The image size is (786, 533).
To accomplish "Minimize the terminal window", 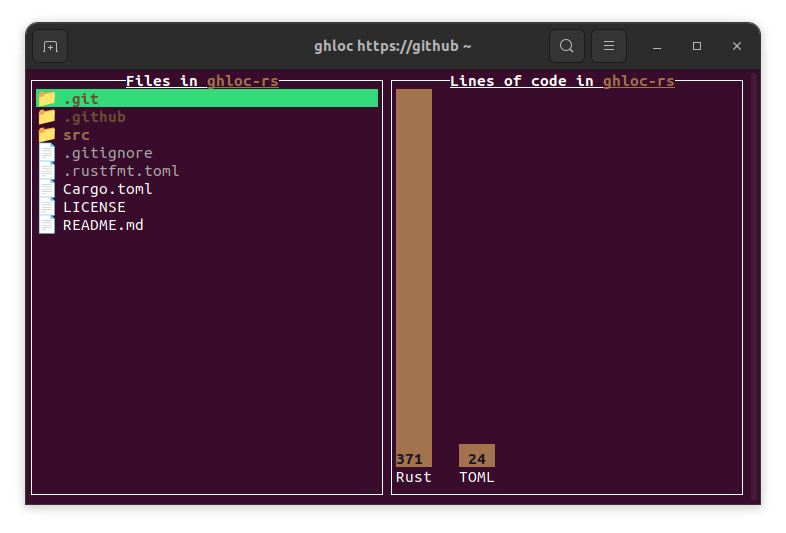I will coord(657,46).
